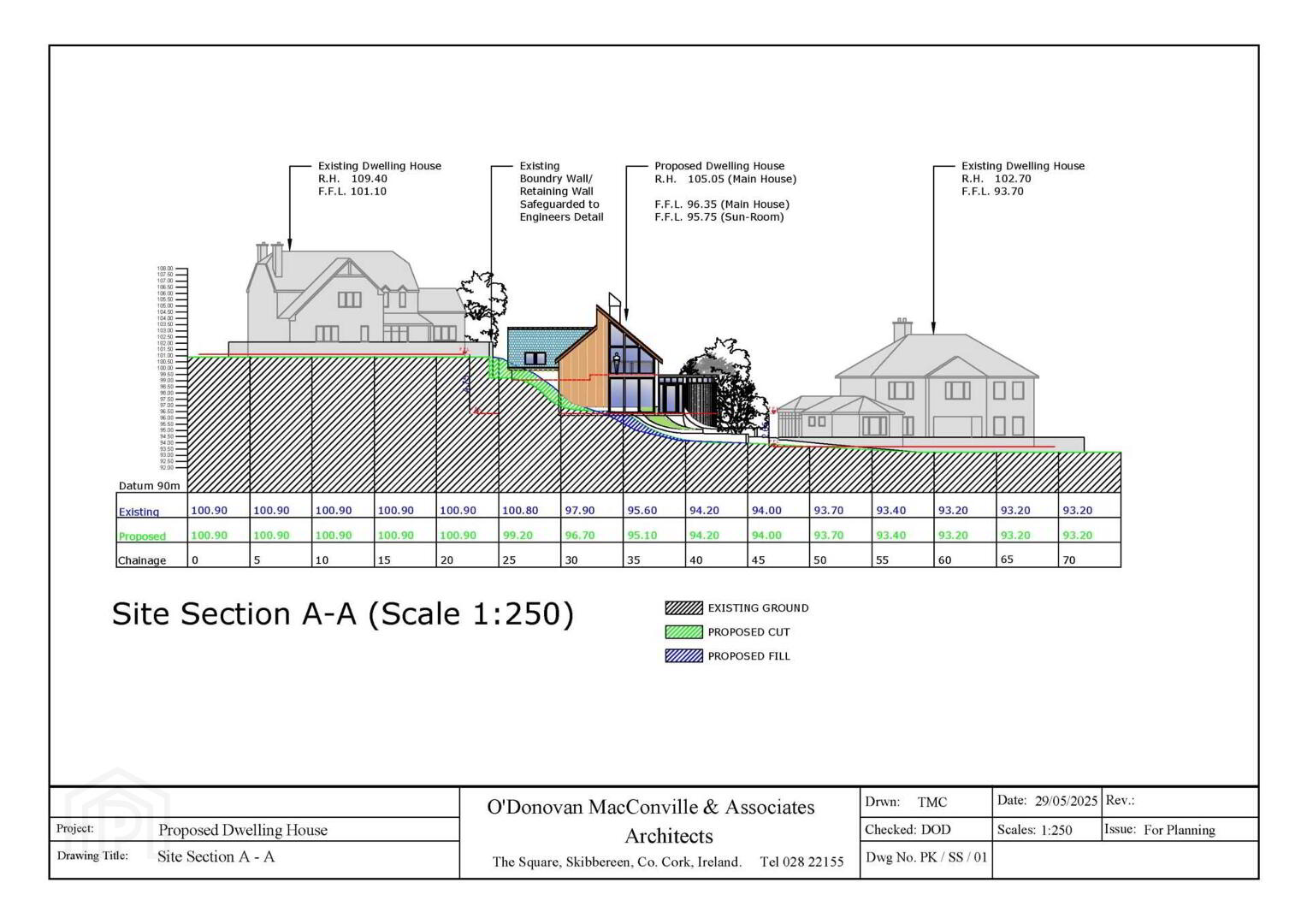
Task: Click the "Retaining Wall" annotation line
Action: coord(556,192)
